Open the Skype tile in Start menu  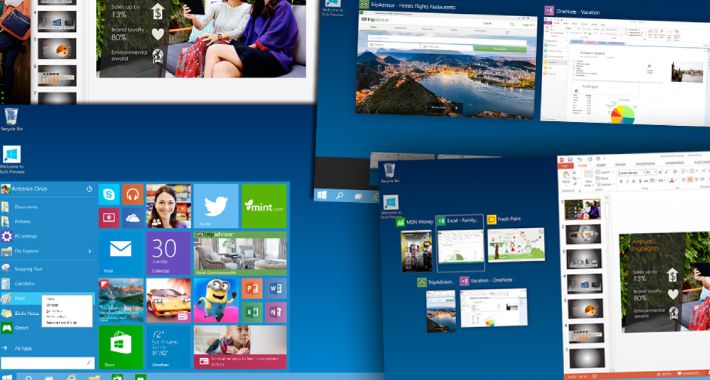(x=109, y=194)
